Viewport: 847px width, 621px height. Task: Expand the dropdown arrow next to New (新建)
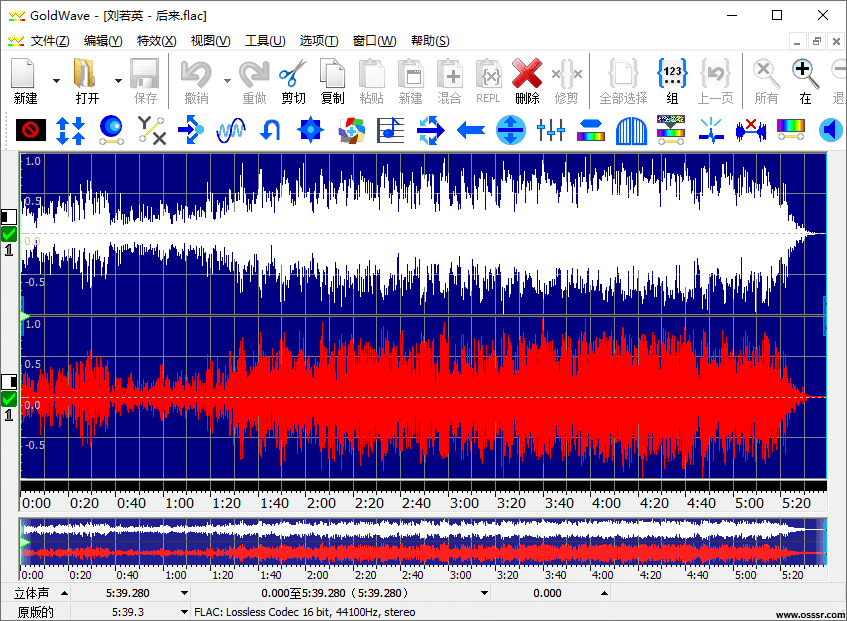pos(56,80)
